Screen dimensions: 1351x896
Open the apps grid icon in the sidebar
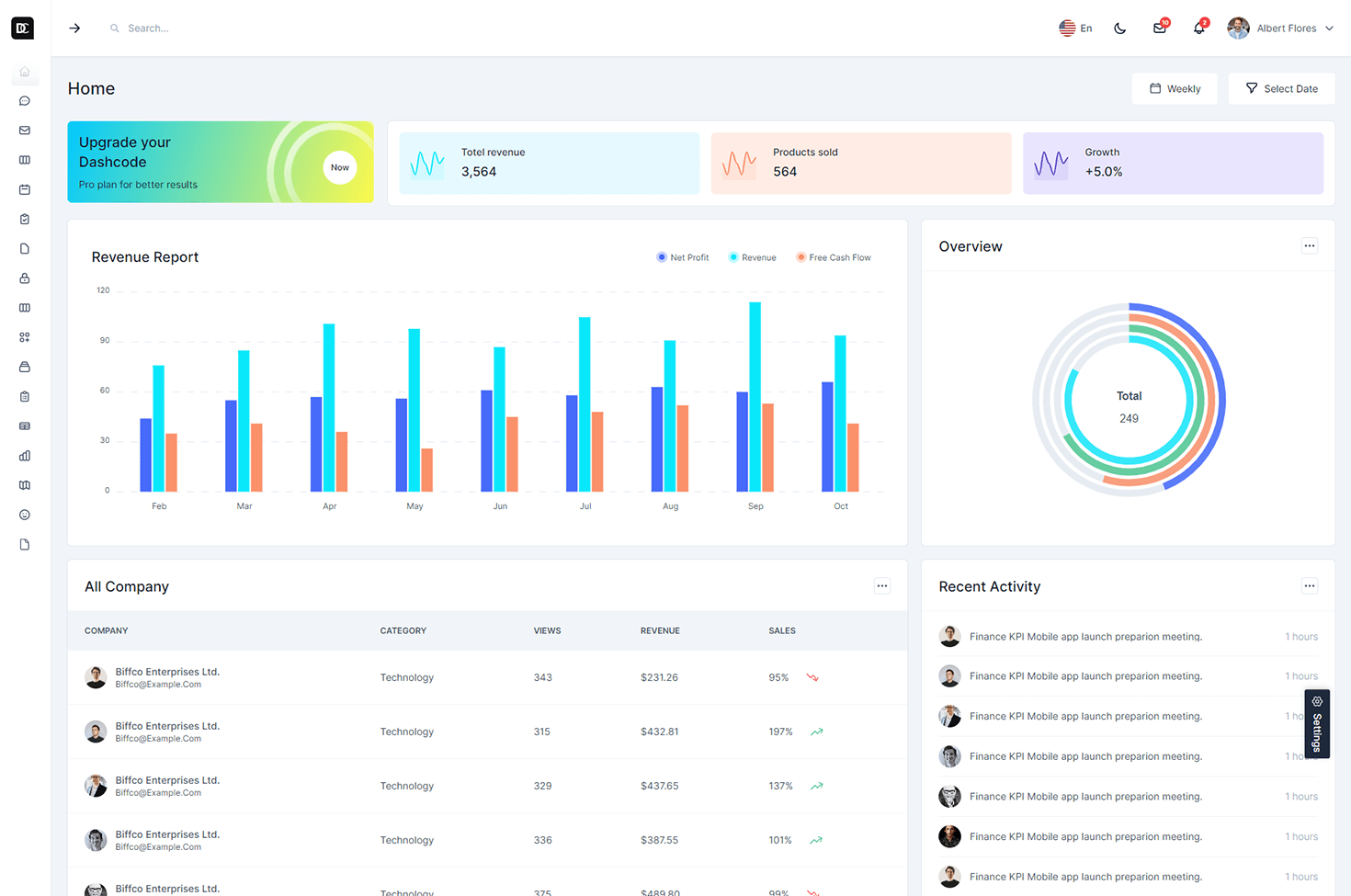point(25,337)
